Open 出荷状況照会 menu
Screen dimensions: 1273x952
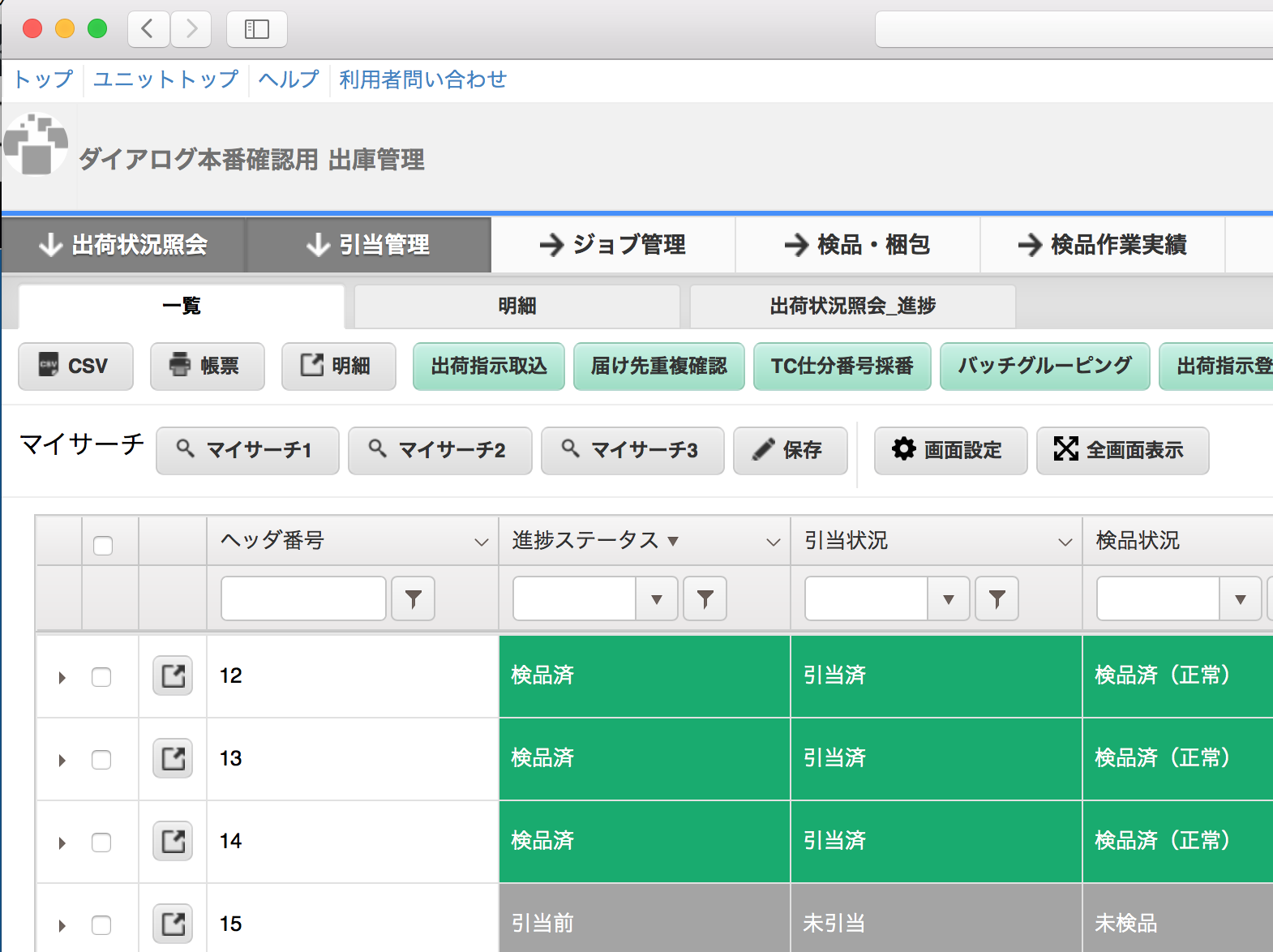tap(124, 245)
